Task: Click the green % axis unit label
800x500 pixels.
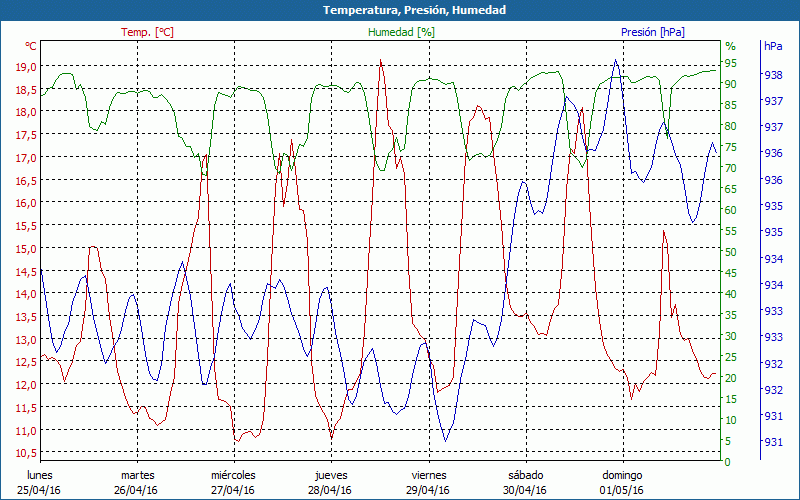Action: [x=730, y=46]
